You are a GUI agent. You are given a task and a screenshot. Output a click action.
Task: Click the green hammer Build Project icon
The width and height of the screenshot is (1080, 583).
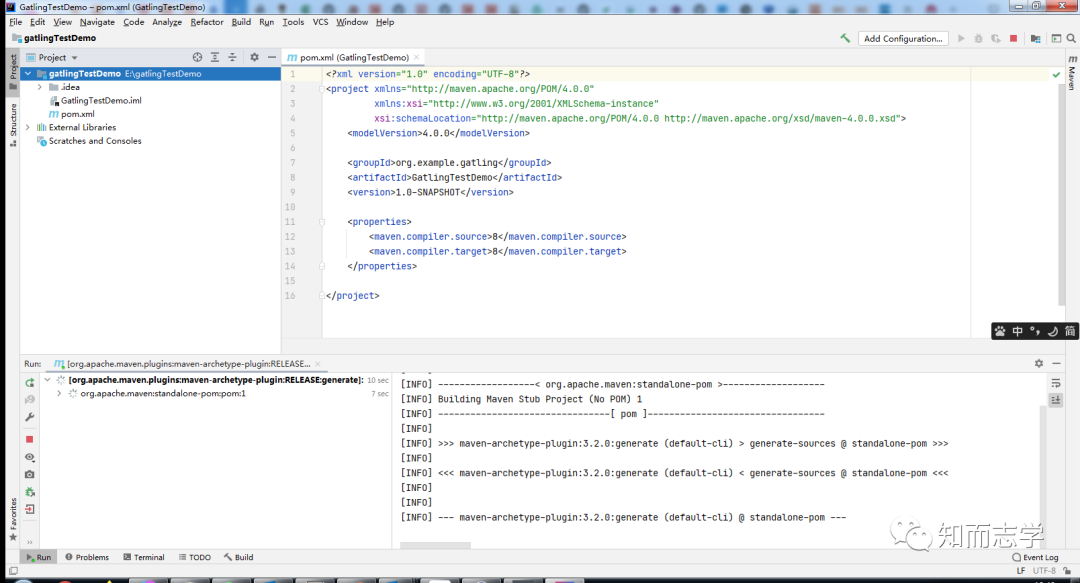(x=845, y=39)
